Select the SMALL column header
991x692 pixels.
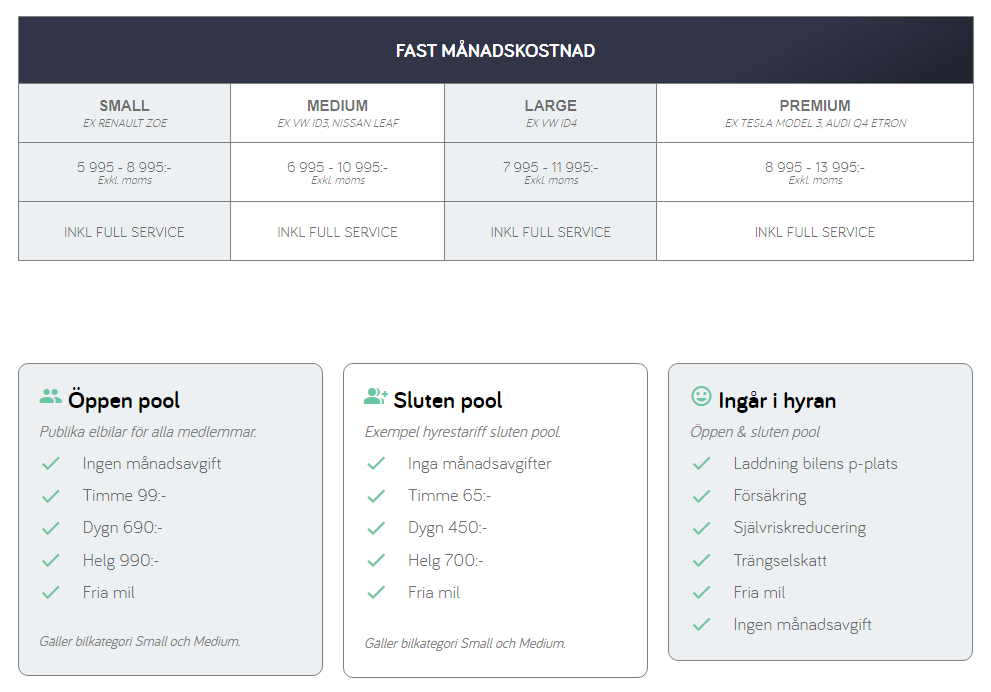[124, 106]
